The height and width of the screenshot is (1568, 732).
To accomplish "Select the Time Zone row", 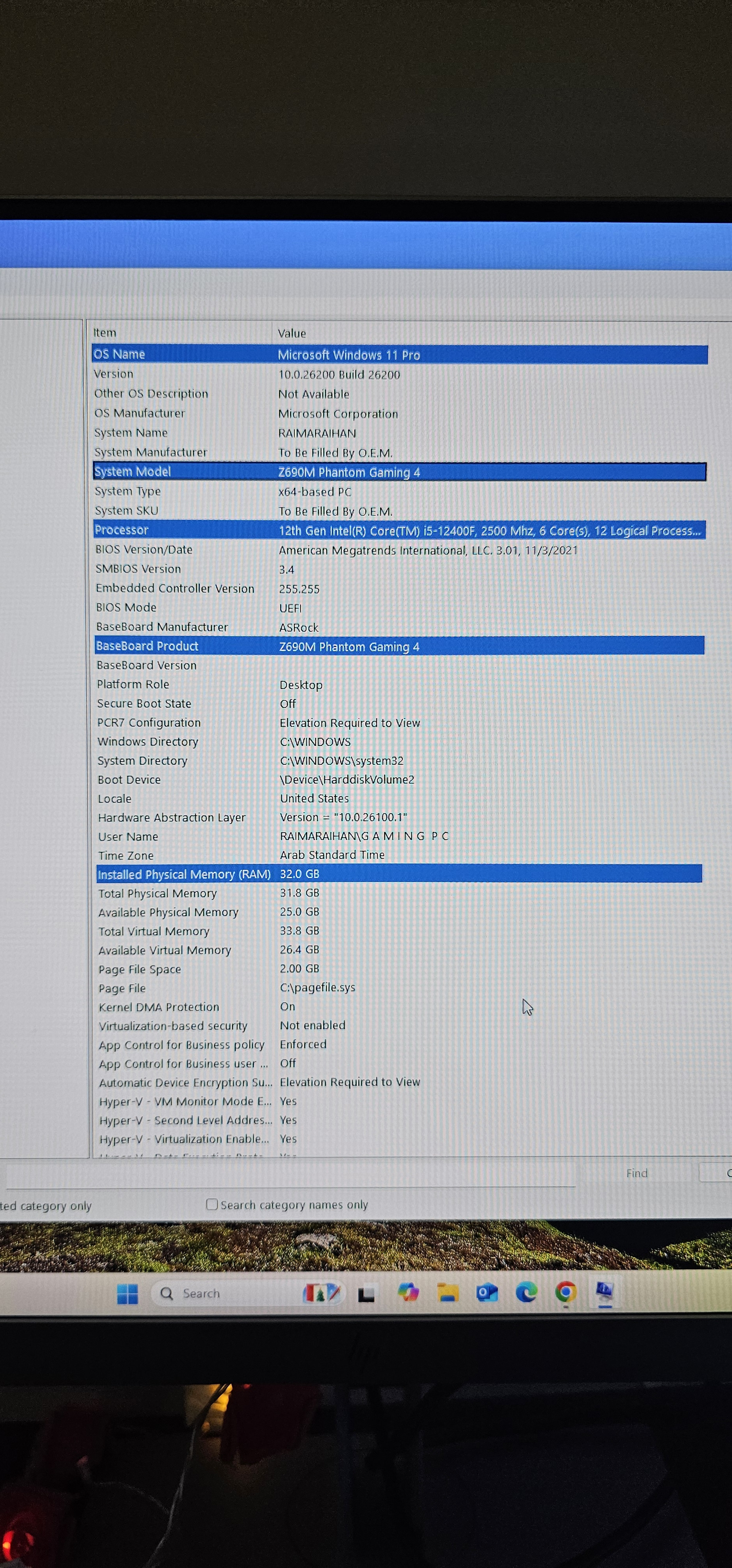I will (400, 855).
